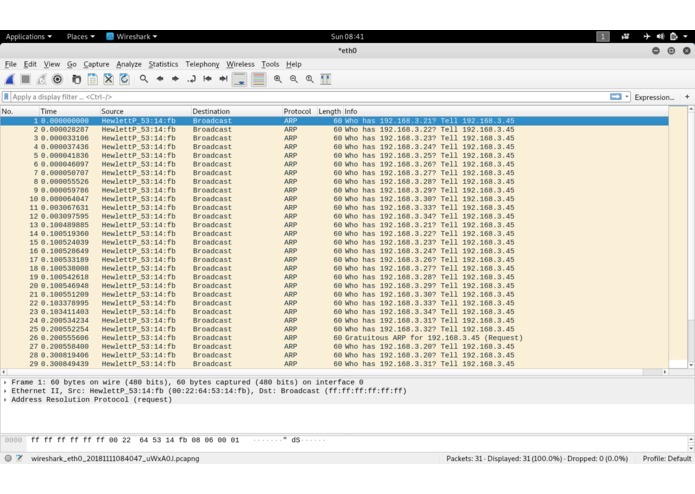
Task: Find a packet with magnifier icon
Action: tap(144, 79)
